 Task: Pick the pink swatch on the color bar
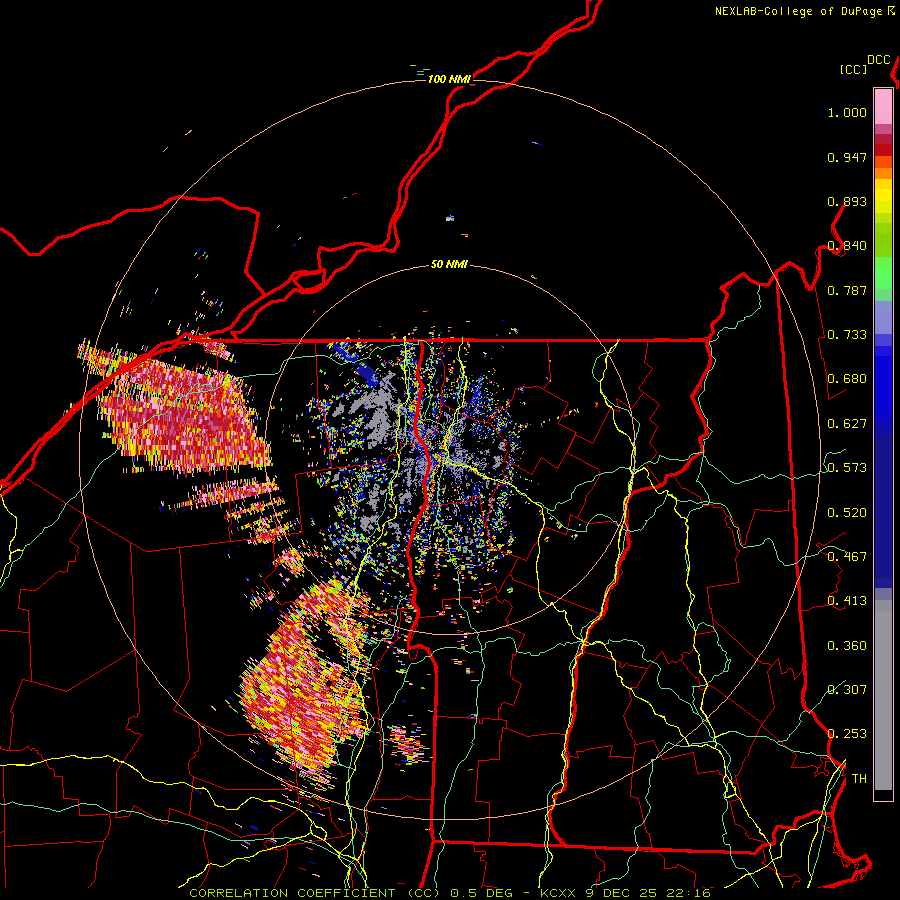click(883, 106)
